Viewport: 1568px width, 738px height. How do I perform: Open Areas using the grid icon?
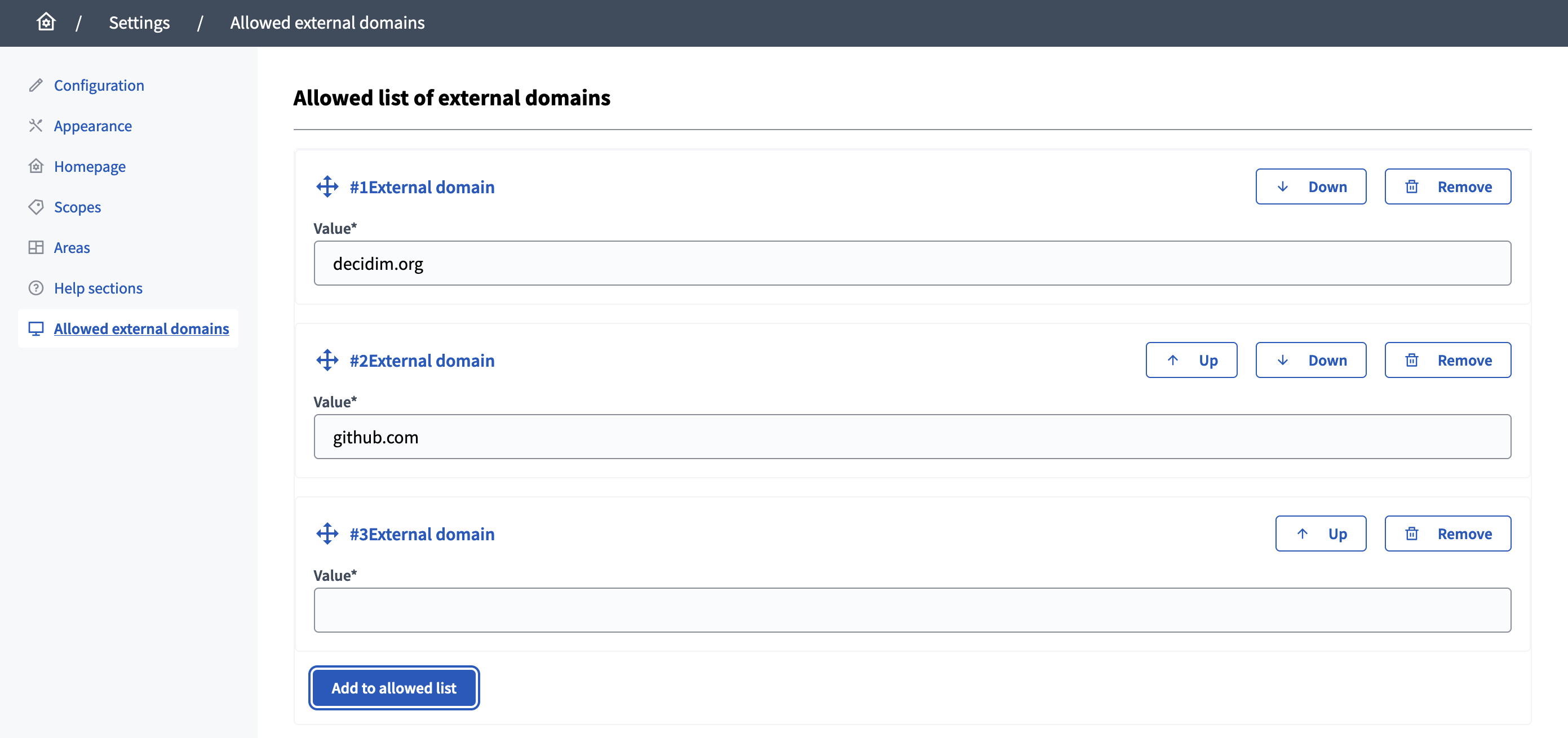36,247
